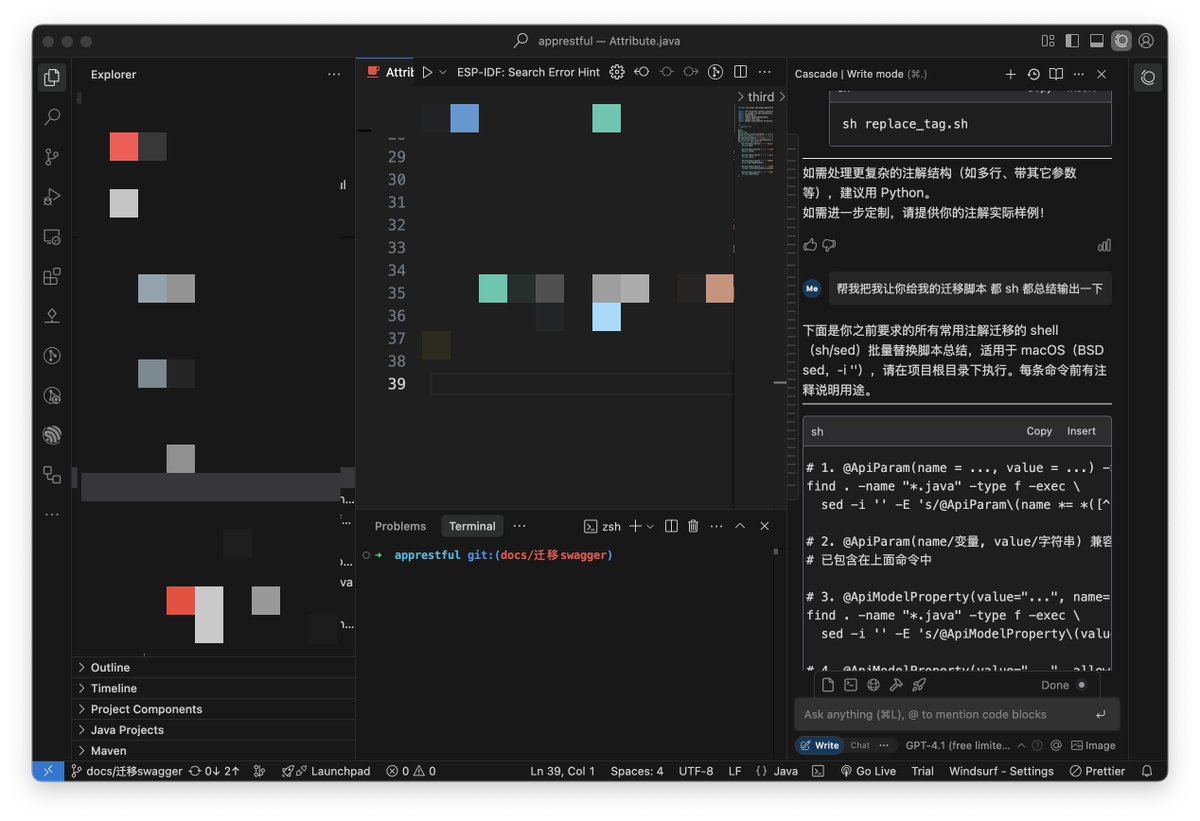Insert the sh code block

tap(1081, 431)
